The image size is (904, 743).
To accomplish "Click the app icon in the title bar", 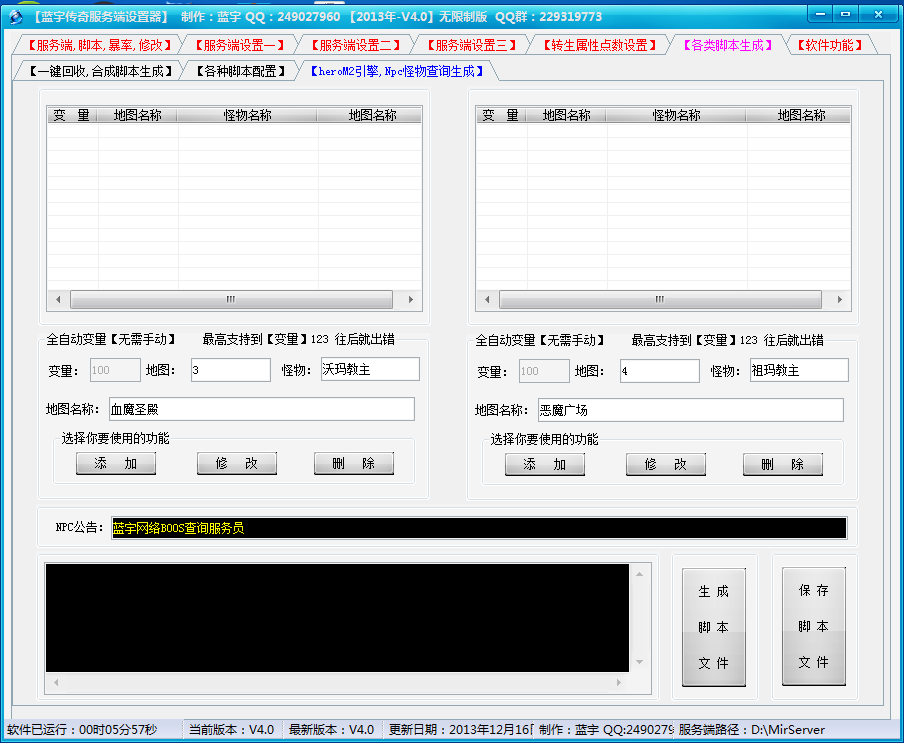I will (x=16, y=17).
